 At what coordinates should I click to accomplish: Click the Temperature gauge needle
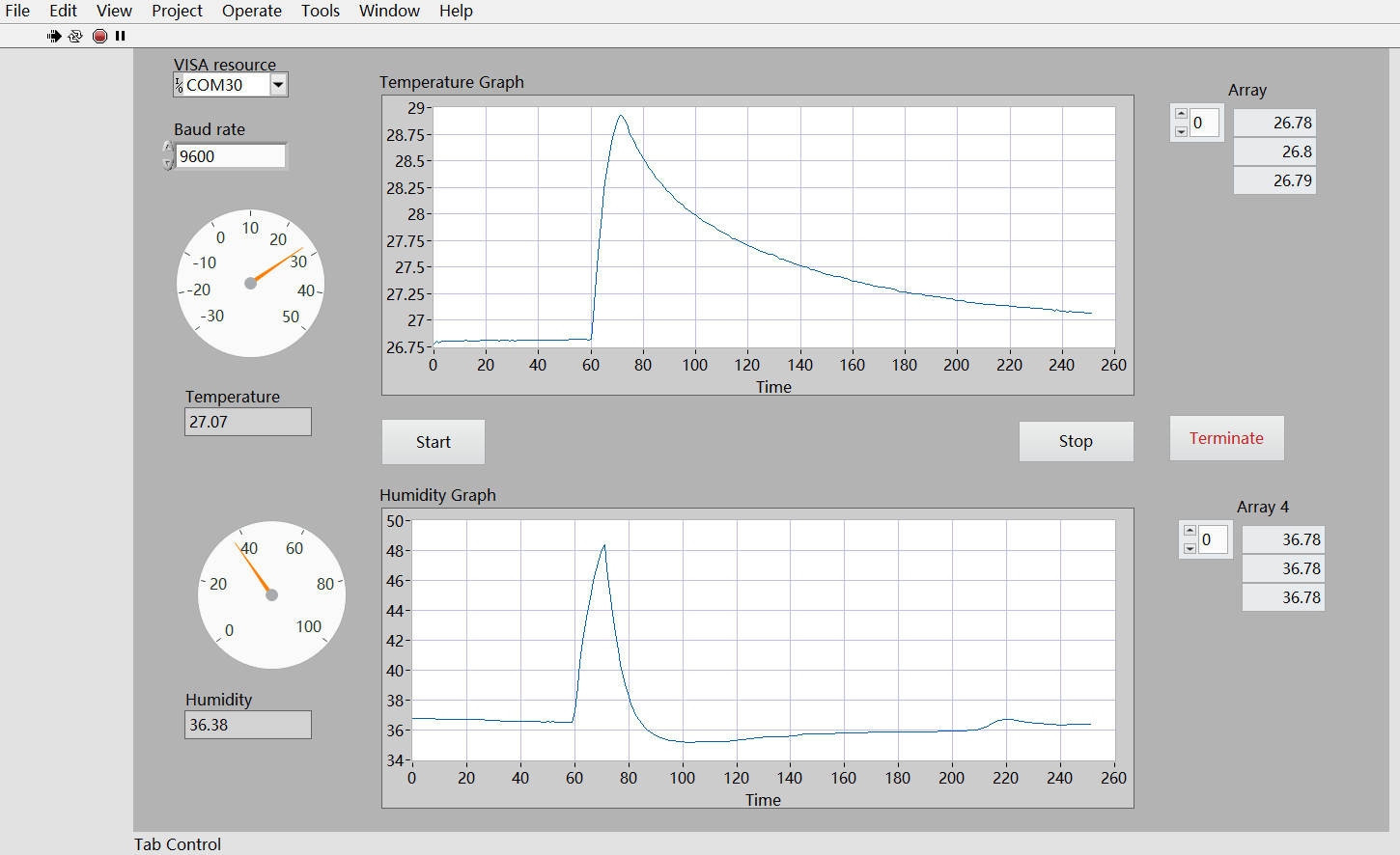[277, 265]
